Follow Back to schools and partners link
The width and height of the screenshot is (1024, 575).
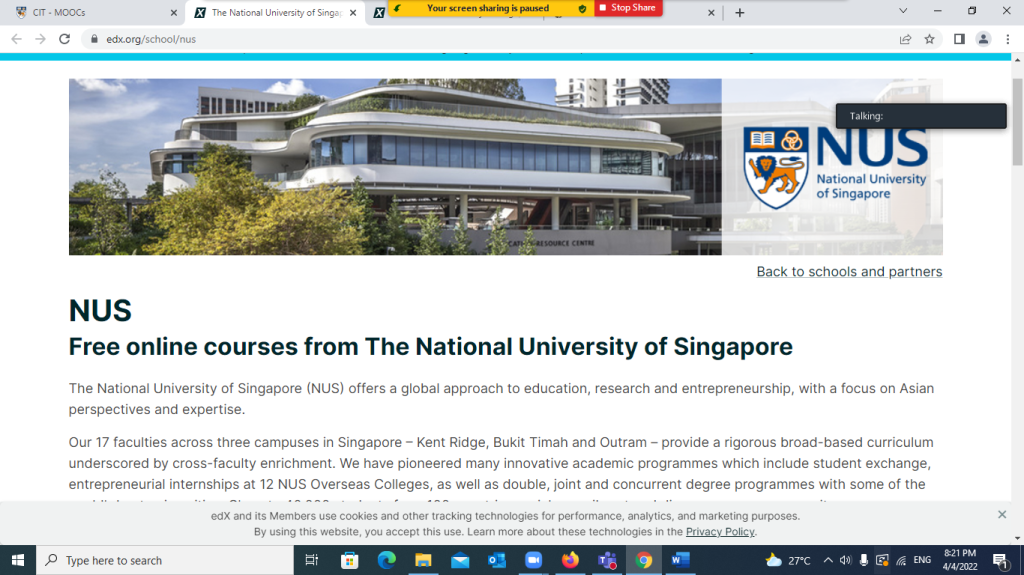pos(849,272)
